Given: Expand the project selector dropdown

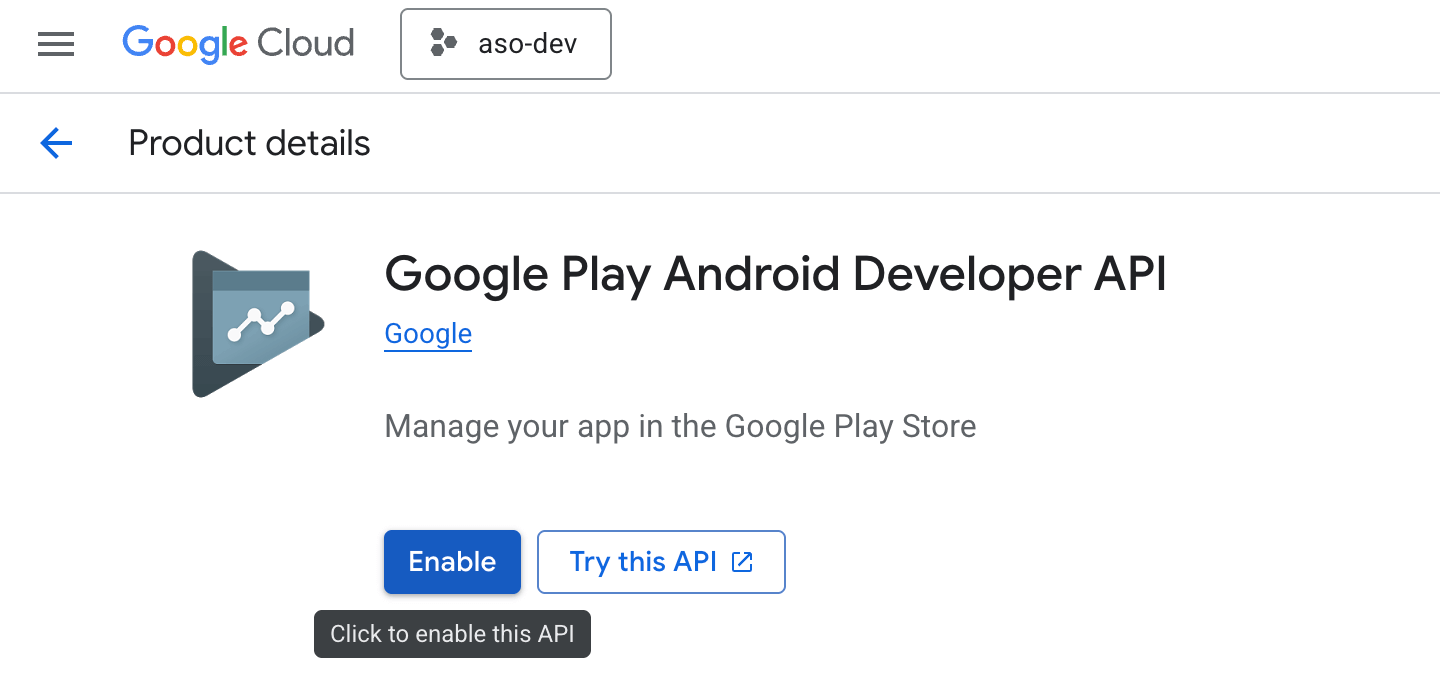Looking at the screenshot, I should point(505,44).
